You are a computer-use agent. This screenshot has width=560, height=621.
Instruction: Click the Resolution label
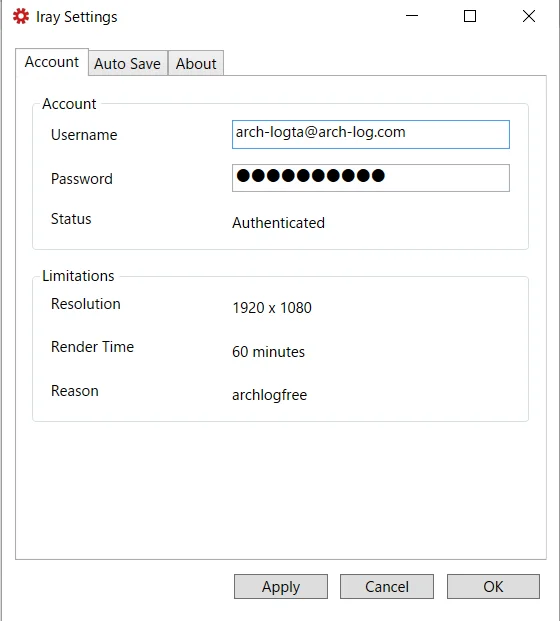click(86, 304)
